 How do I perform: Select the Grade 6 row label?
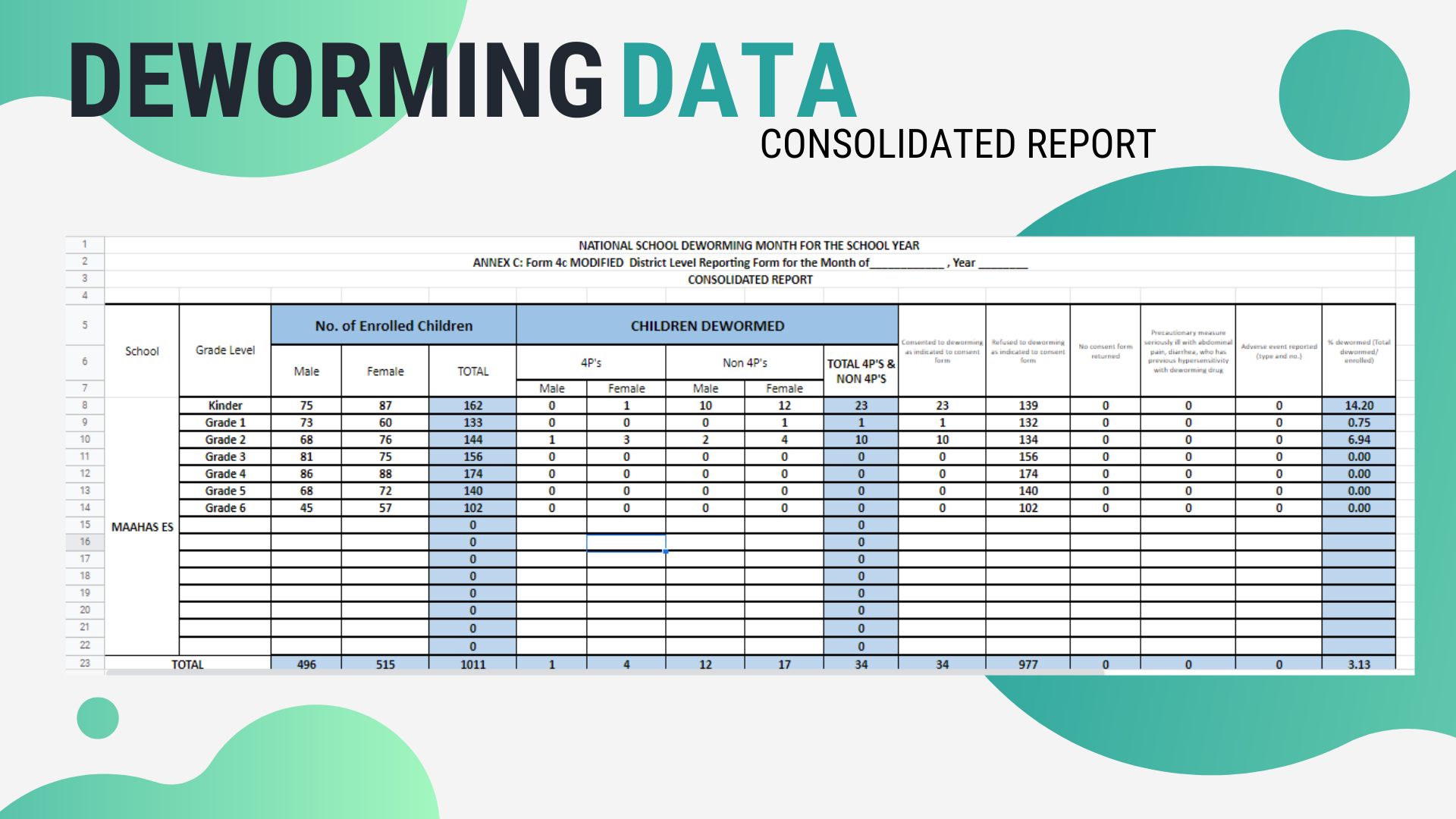coord(224,508)
